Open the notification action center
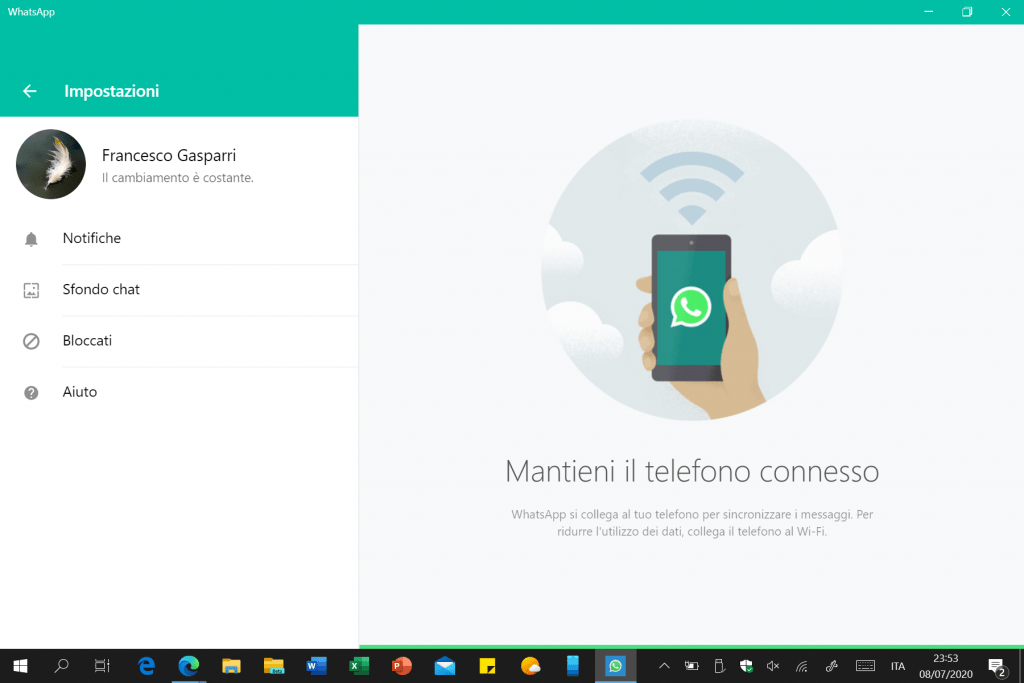 point(996,666)
